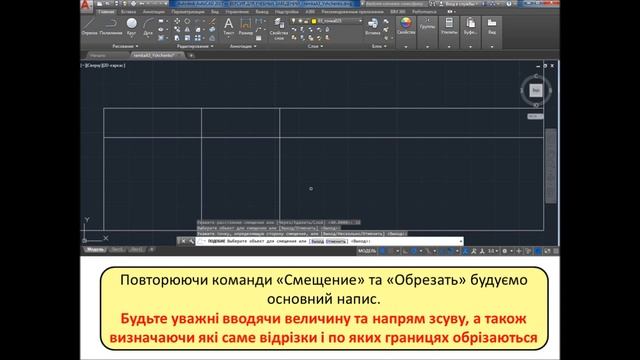Expand the Свойства panel arrow
The image size is (640, 360).
point(406,47)
